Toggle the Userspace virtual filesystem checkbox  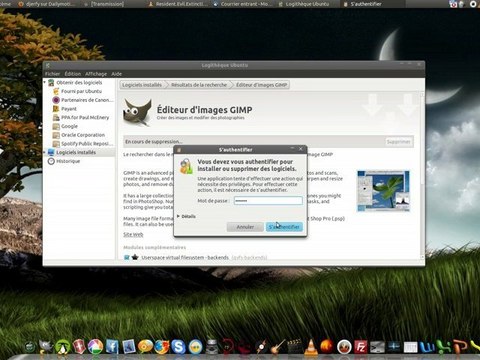point(127,257)
